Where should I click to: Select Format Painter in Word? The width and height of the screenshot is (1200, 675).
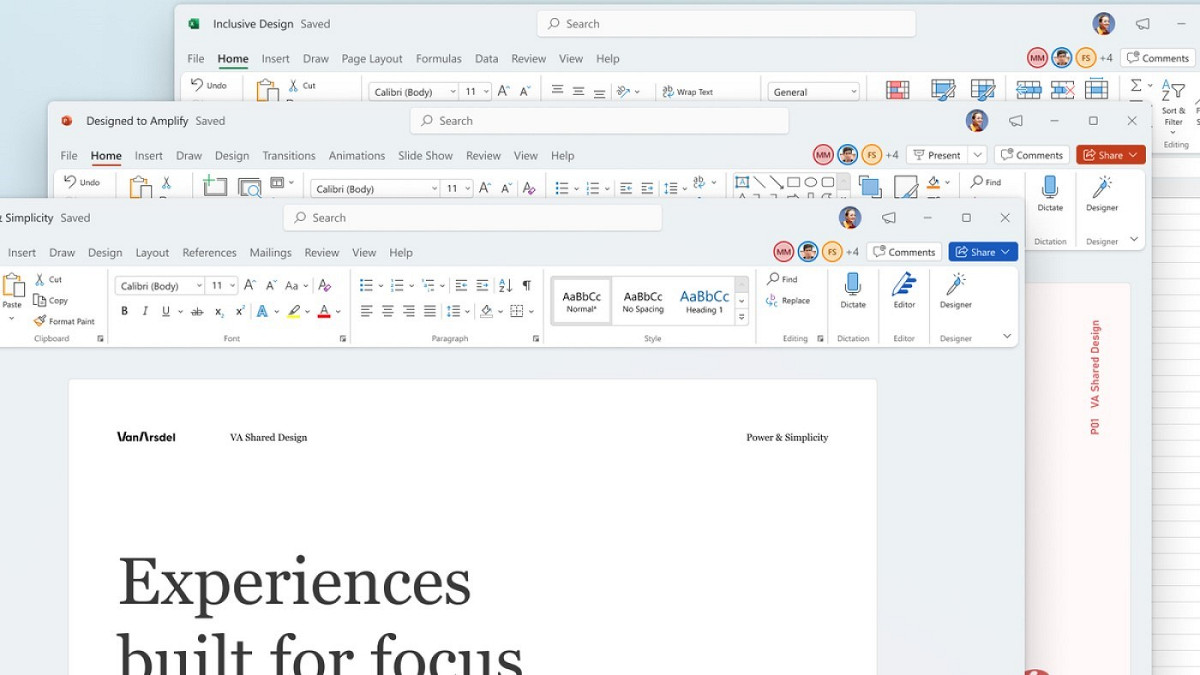click(x=64, y=321)
